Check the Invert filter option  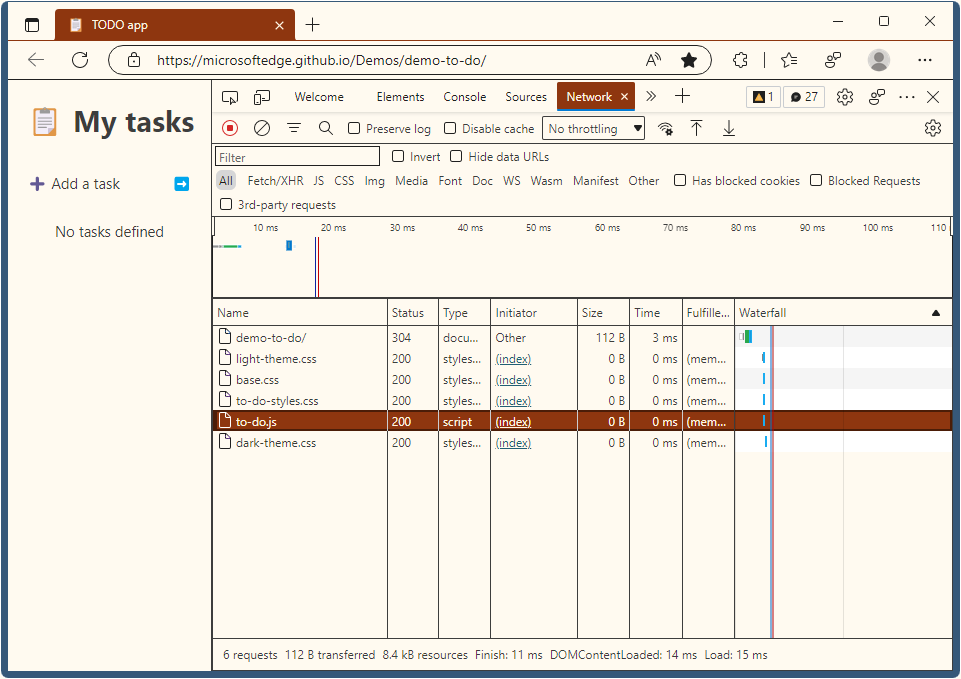[x=399, y=156]
